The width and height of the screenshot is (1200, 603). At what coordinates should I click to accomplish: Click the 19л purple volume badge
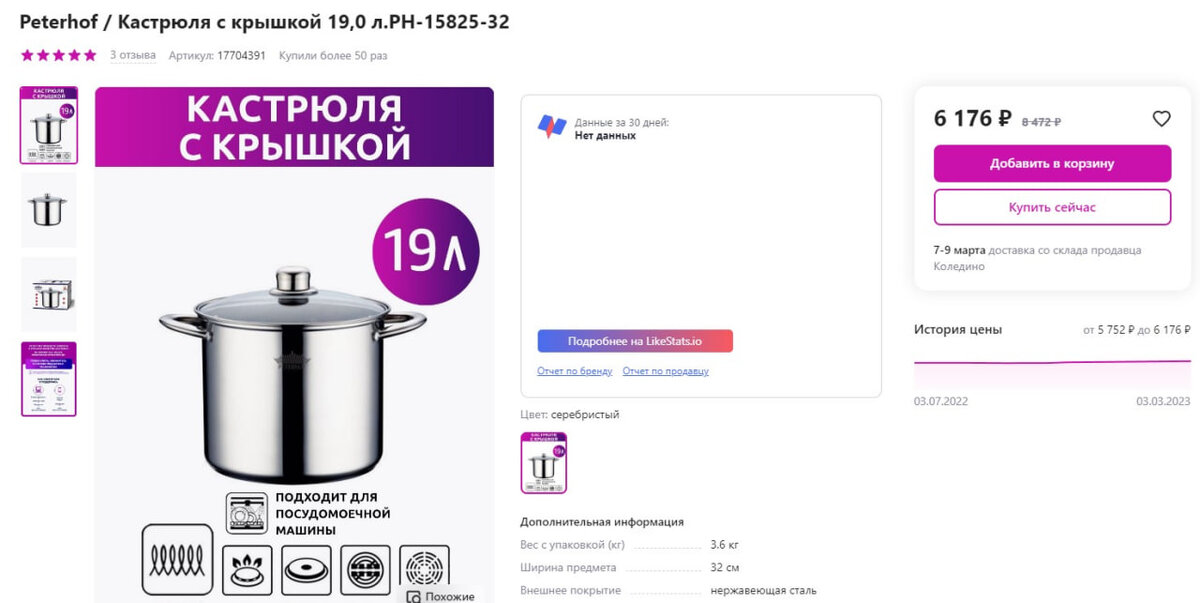tap(426, 251)
